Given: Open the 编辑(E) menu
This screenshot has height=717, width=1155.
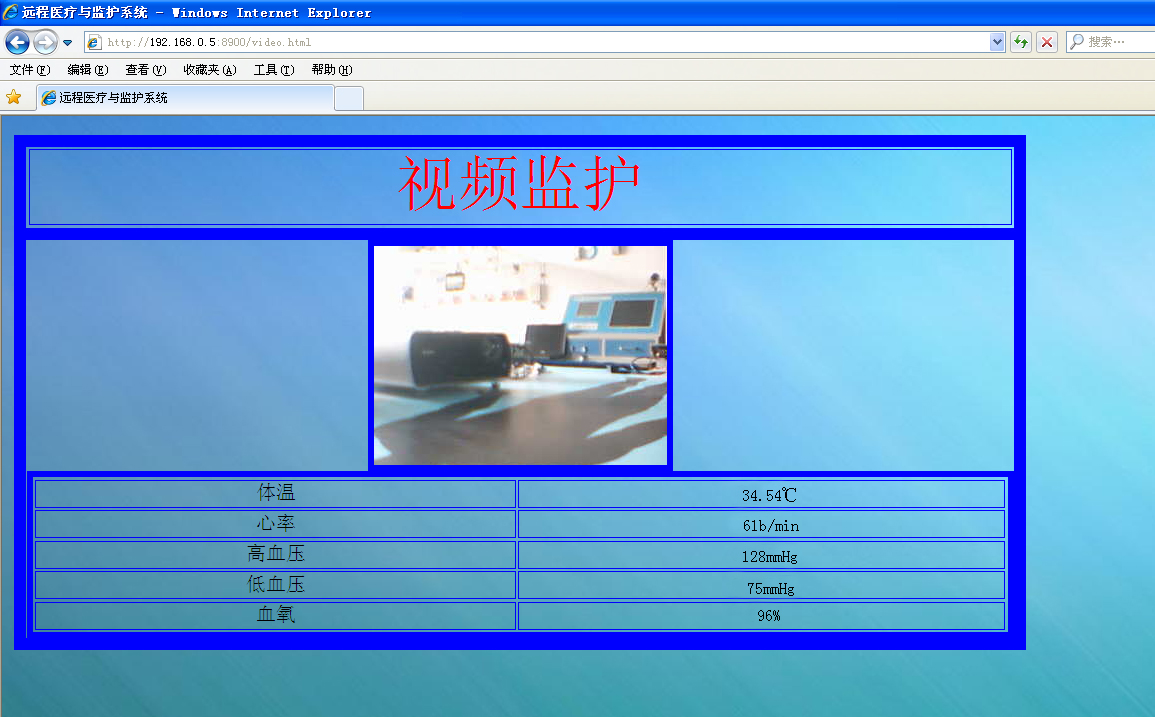Looking at the screenshot, I should pyautogui.click(x=88, y=70).
